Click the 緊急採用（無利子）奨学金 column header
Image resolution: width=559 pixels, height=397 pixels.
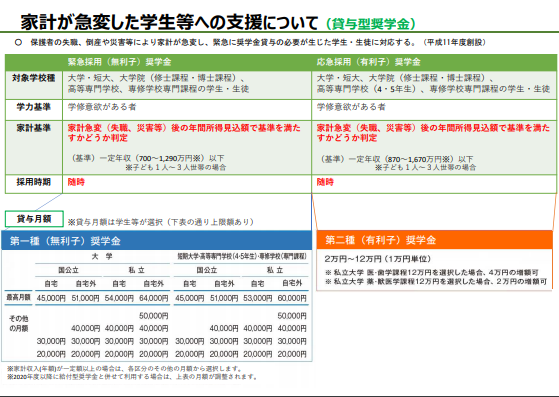(x=119, y=62)
